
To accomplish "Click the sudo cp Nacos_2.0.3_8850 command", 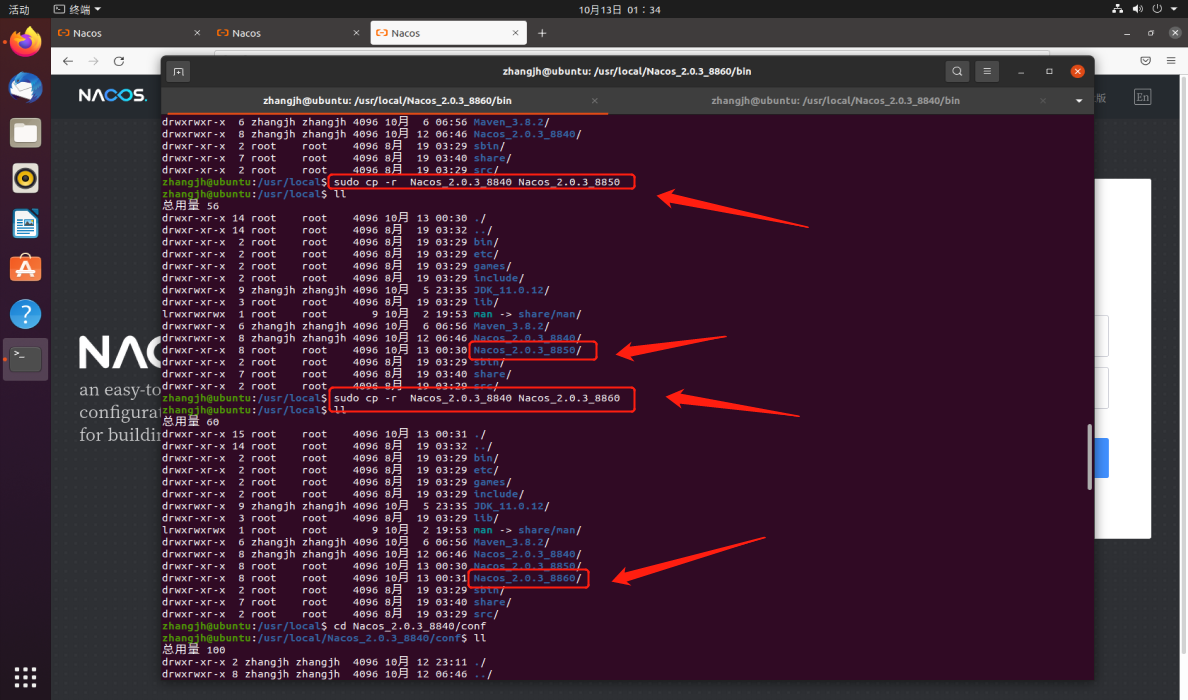I will point(477,182).
